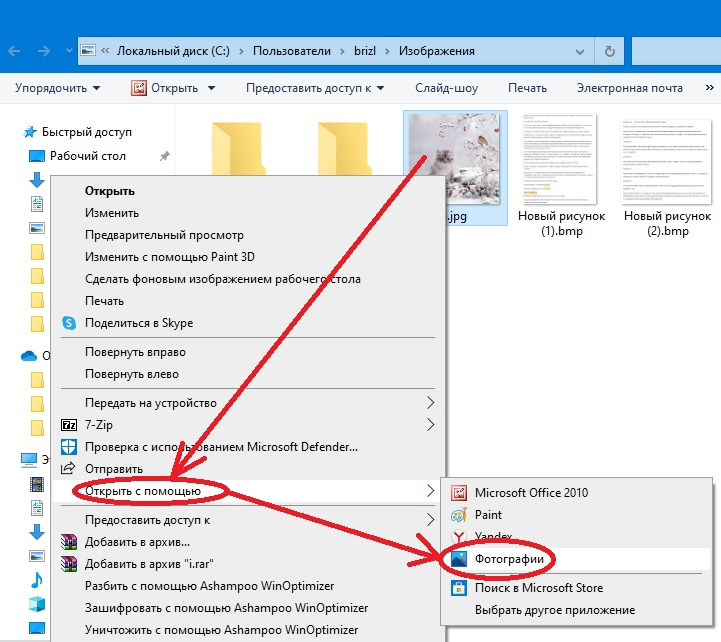Select Уничтожить с помощью Ashampoo WinOptimizer
Screen dimensions: 721x642
coord(248,630)
